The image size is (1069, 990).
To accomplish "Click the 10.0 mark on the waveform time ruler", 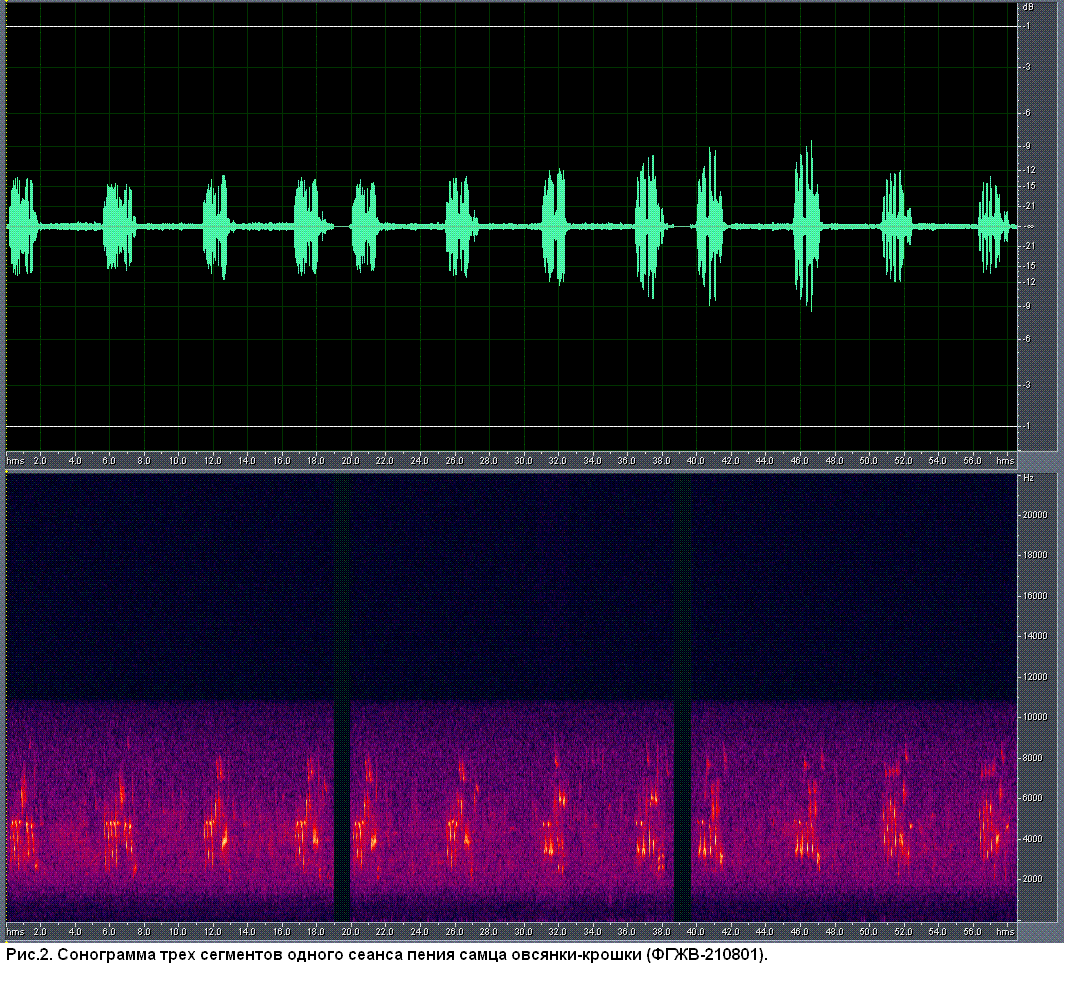I will pyautogui.click(x=178, y=461).
